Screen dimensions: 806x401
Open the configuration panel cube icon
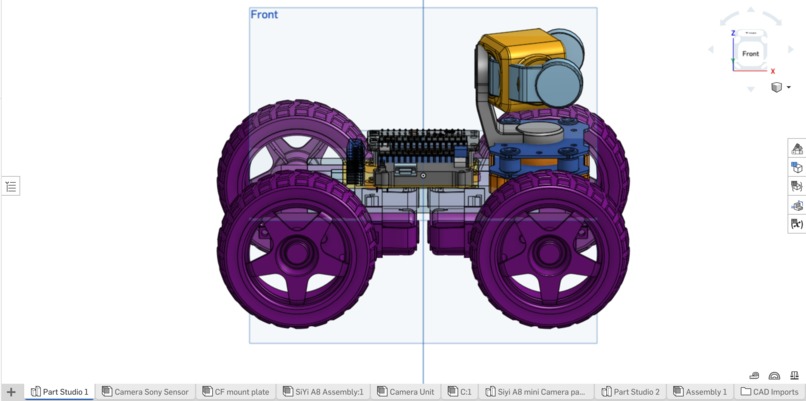tap(797, 167)
